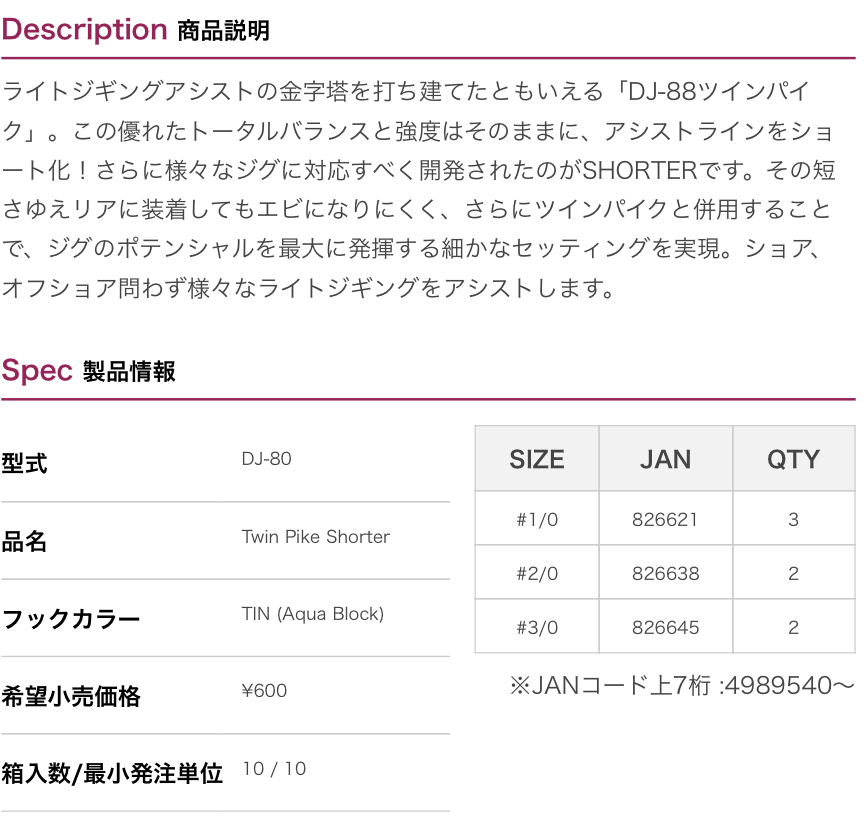
Task: Click the JAN column header
Action: click(x=665, y=459)
